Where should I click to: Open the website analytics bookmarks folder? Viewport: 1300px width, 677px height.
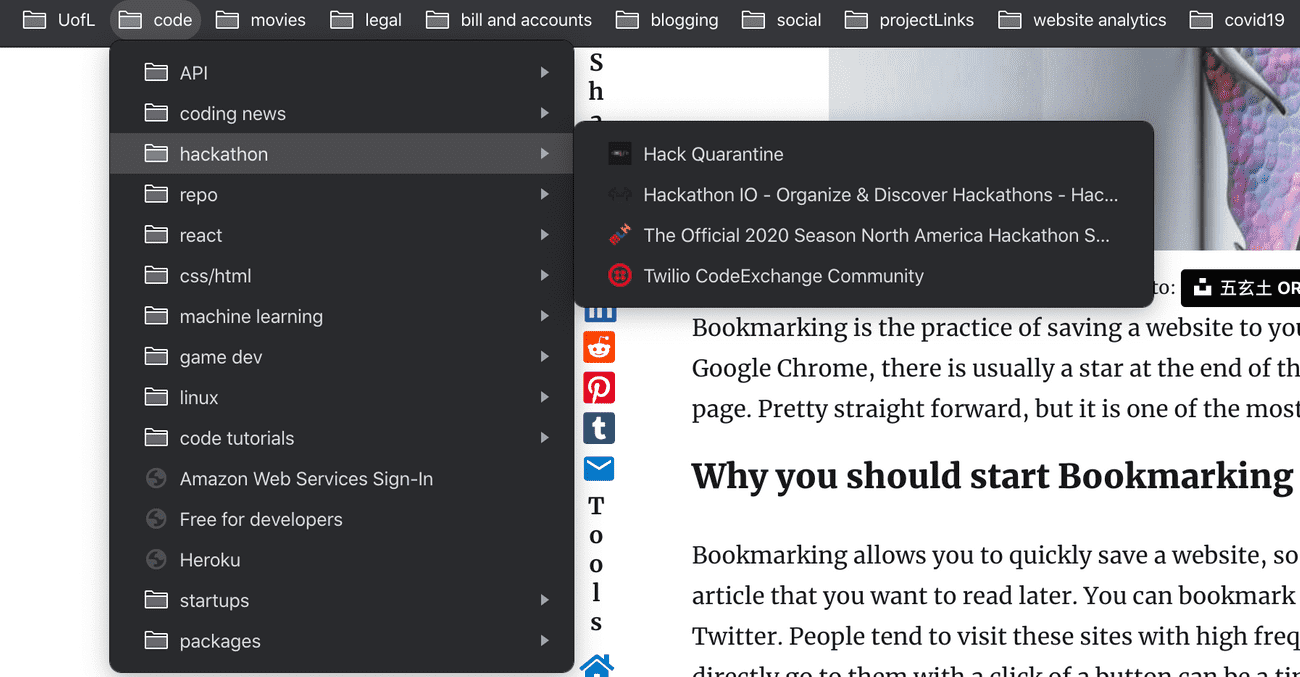tap(1082, 19)
